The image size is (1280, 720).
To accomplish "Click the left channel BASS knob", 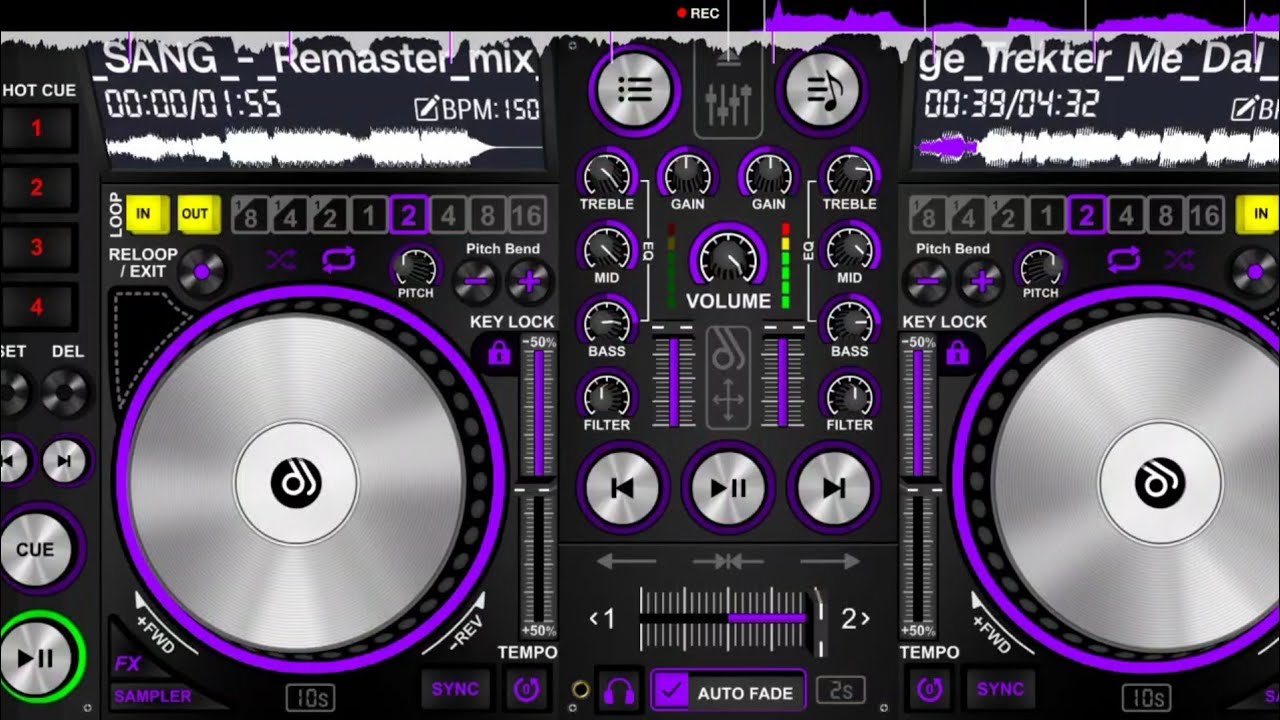I will point(606,322).
